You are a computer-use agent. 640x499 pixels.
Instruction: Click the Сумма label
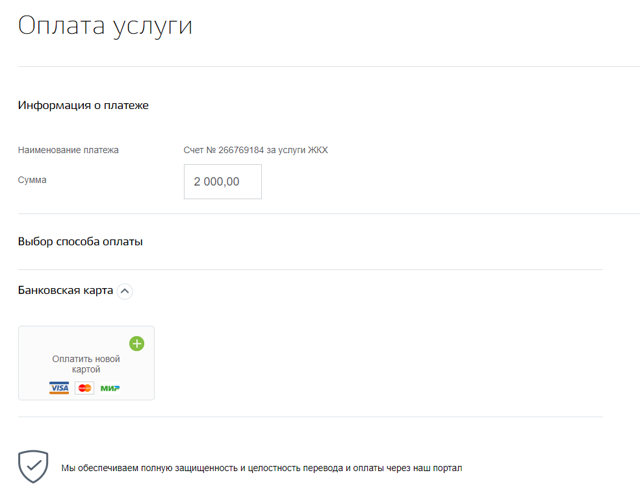[32, 180]
